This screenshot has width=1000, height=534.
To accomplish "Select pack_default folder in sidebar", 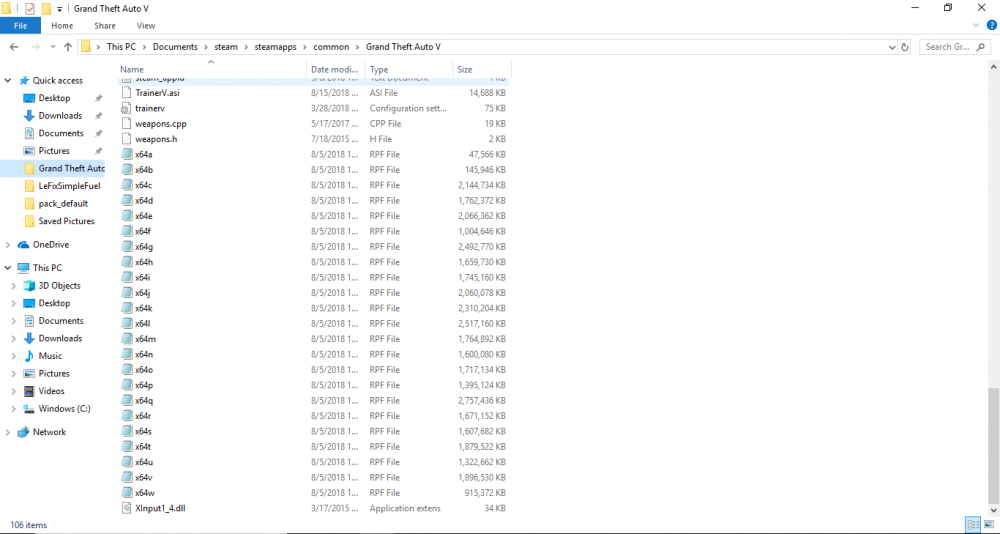I will 63,204.
